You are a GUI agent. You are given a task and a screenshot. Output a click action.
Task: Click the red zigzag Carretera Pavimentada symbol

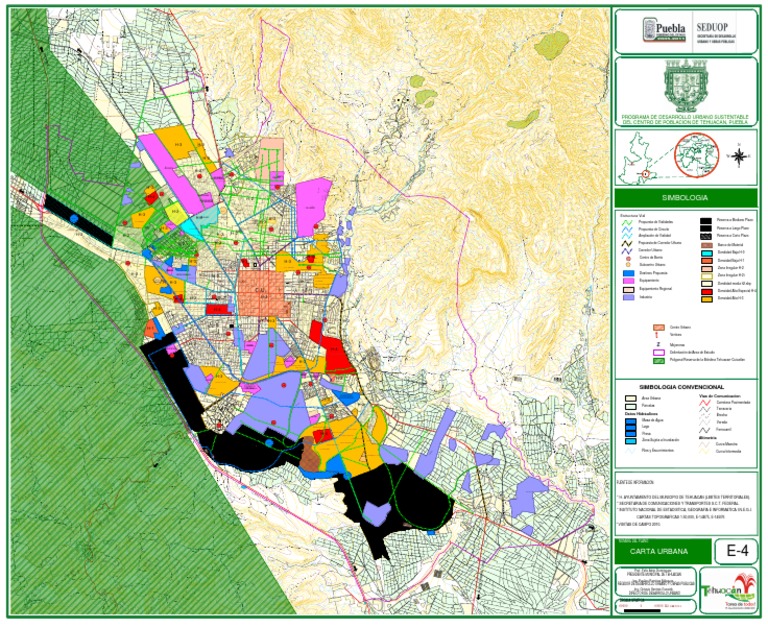(x=705, y=402)
